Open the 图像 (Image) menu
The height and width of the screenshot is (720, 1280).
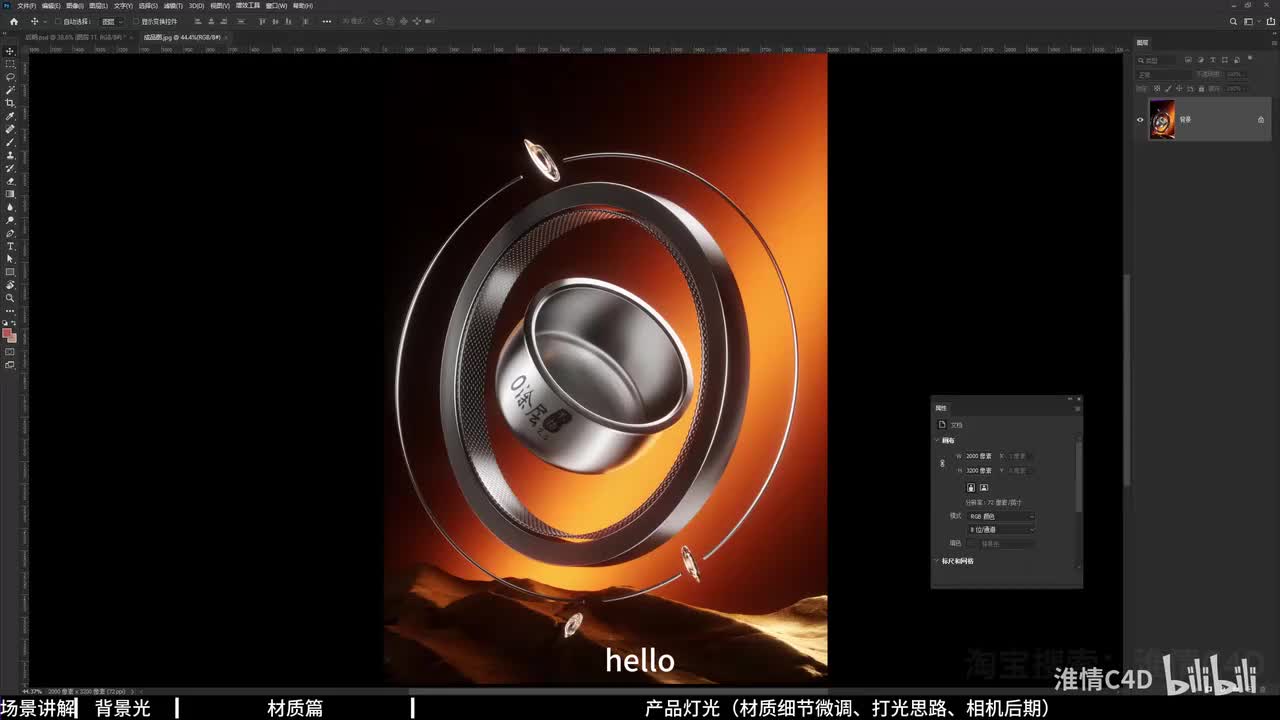(75, 5)
